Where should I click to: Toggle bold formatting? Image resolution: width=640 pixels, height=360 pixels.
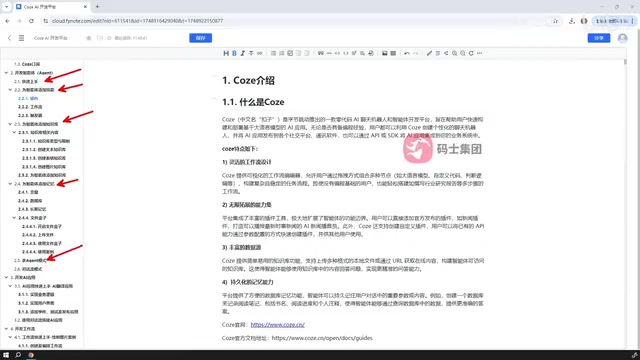234,53
